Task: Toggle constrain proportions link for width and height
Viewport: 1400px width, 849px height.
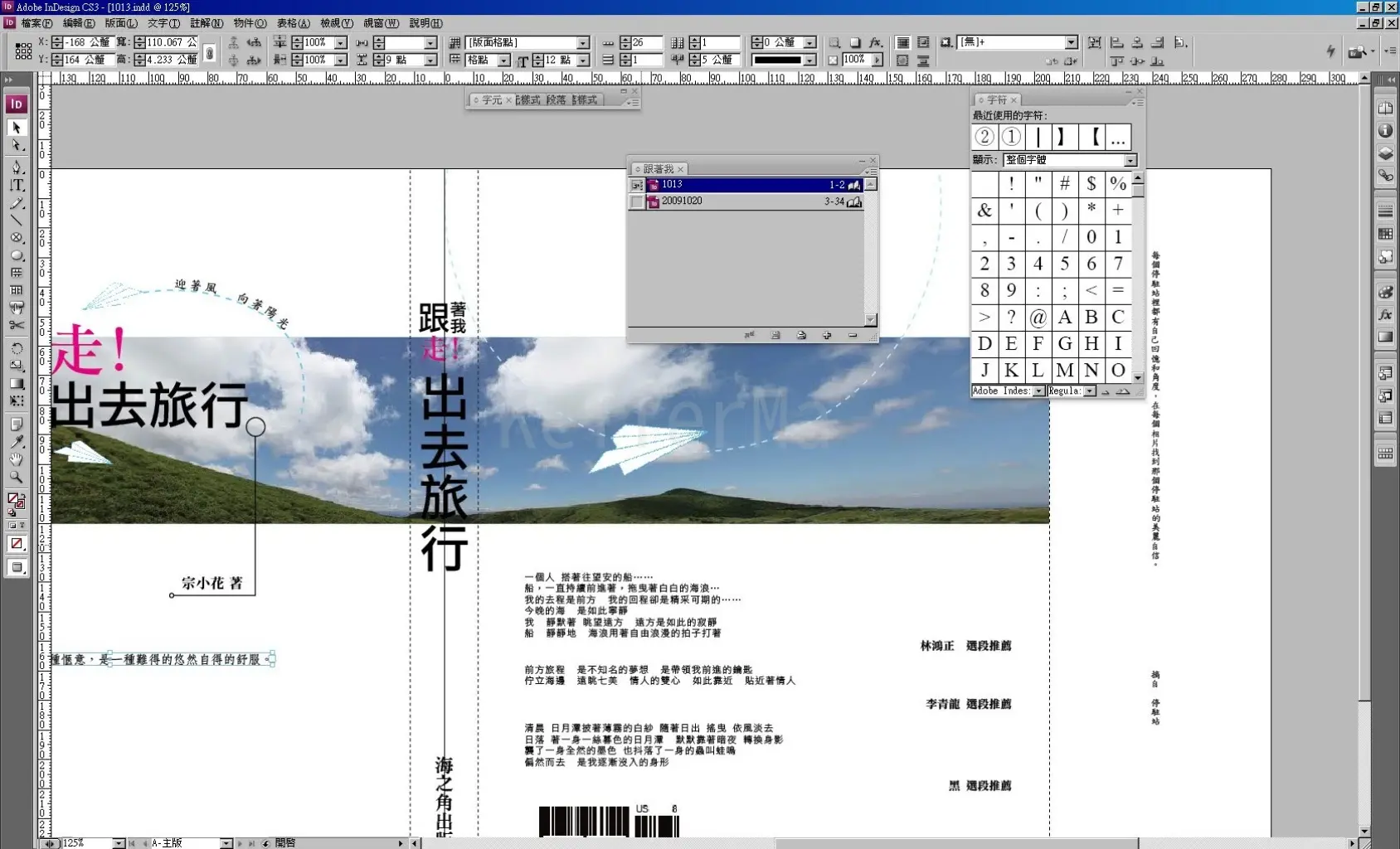Action: [x=210, y=52]
